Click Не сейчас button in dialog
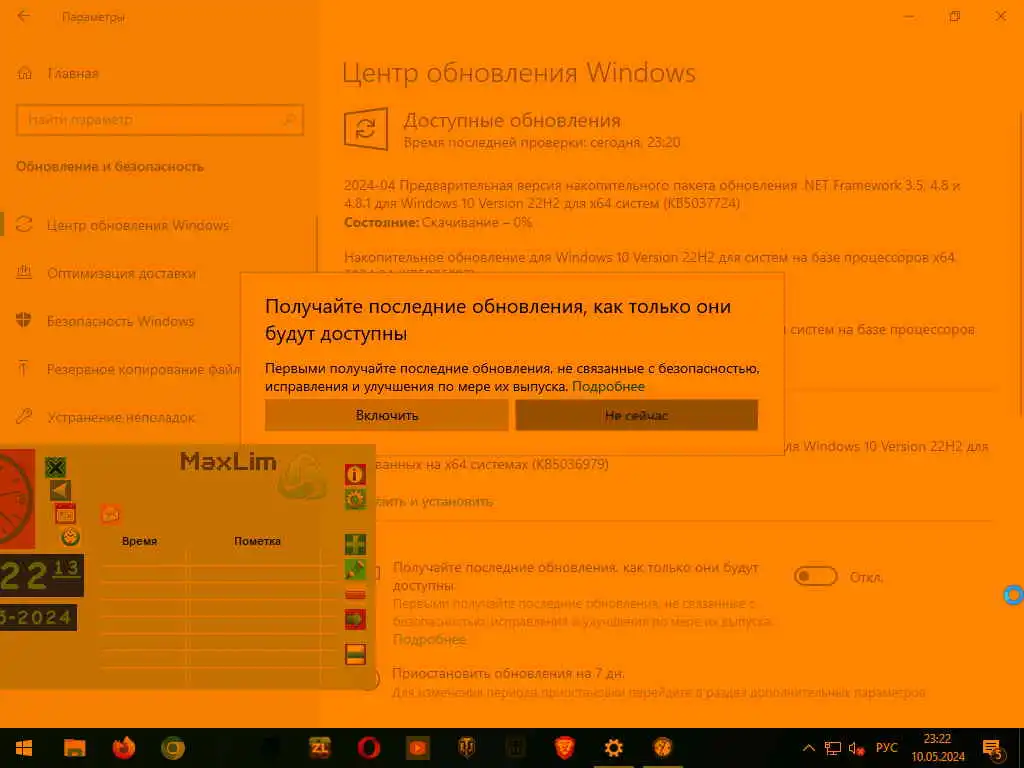The image size is (1024, 768). coord(637,415)
